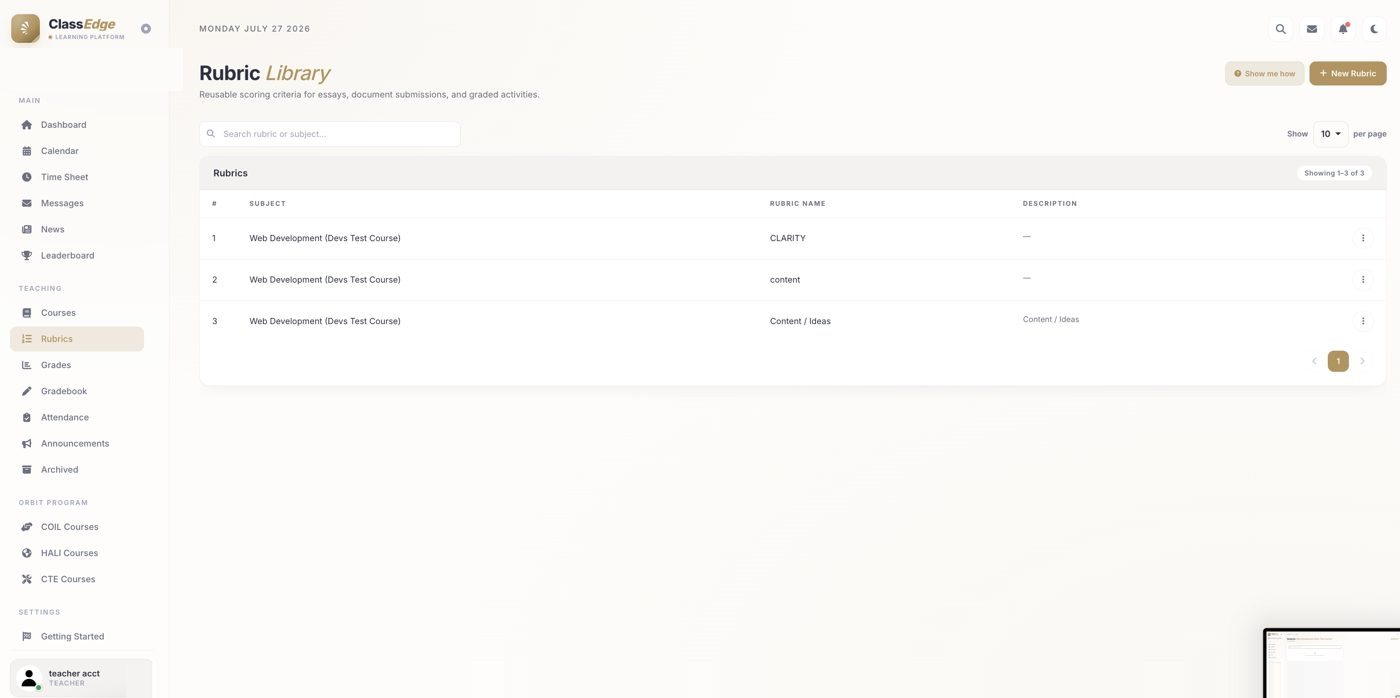Open Time Sheet page

[77, 177]
